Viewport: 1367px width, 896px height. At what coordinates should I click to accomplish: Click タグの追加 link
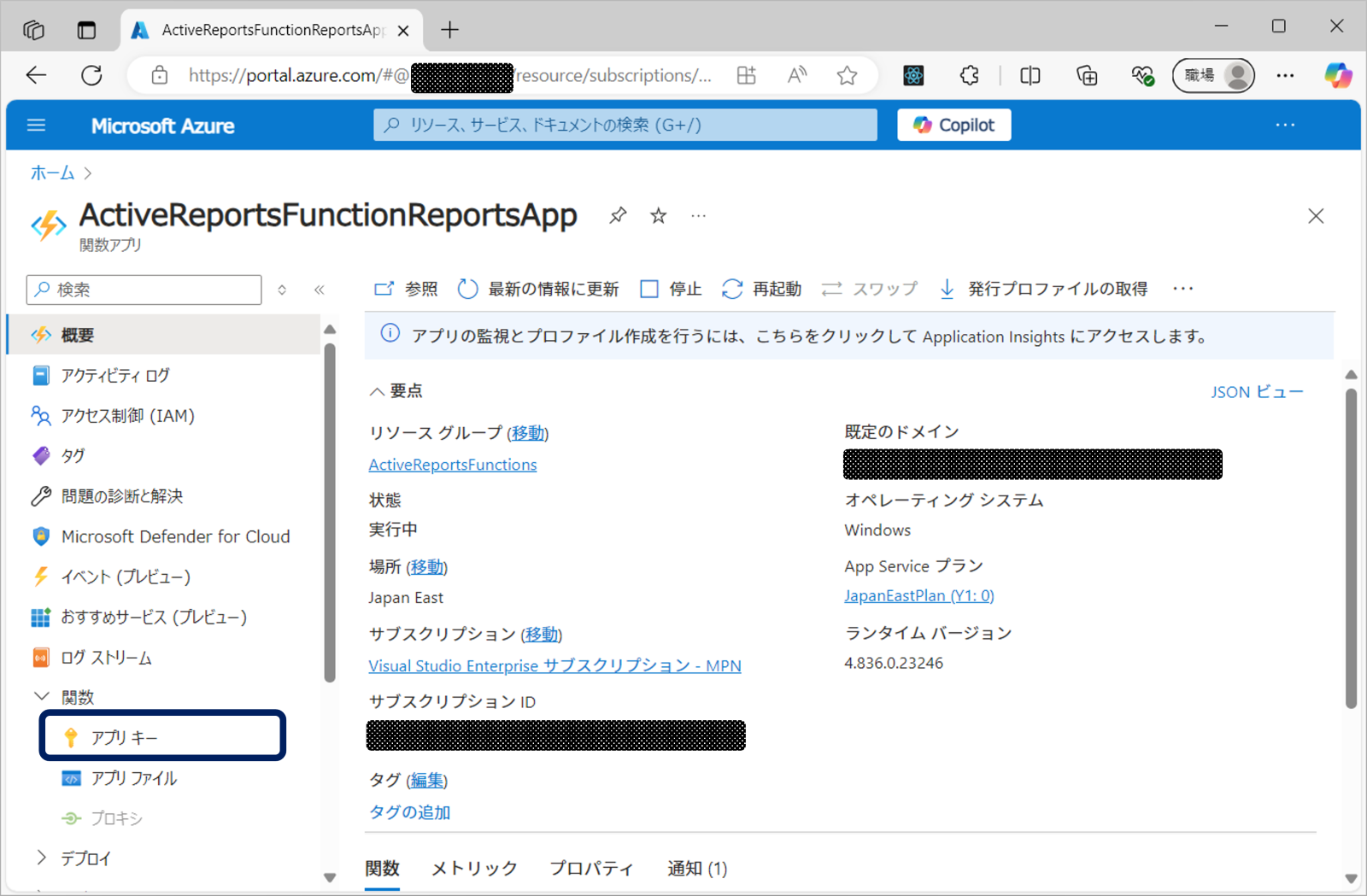(x=409, y=811)
